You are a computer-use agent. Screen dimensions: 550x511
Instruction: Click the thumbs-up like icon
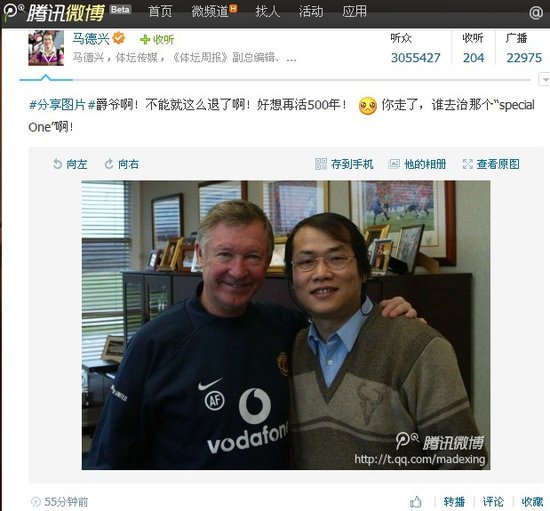(x=416, y=502)
